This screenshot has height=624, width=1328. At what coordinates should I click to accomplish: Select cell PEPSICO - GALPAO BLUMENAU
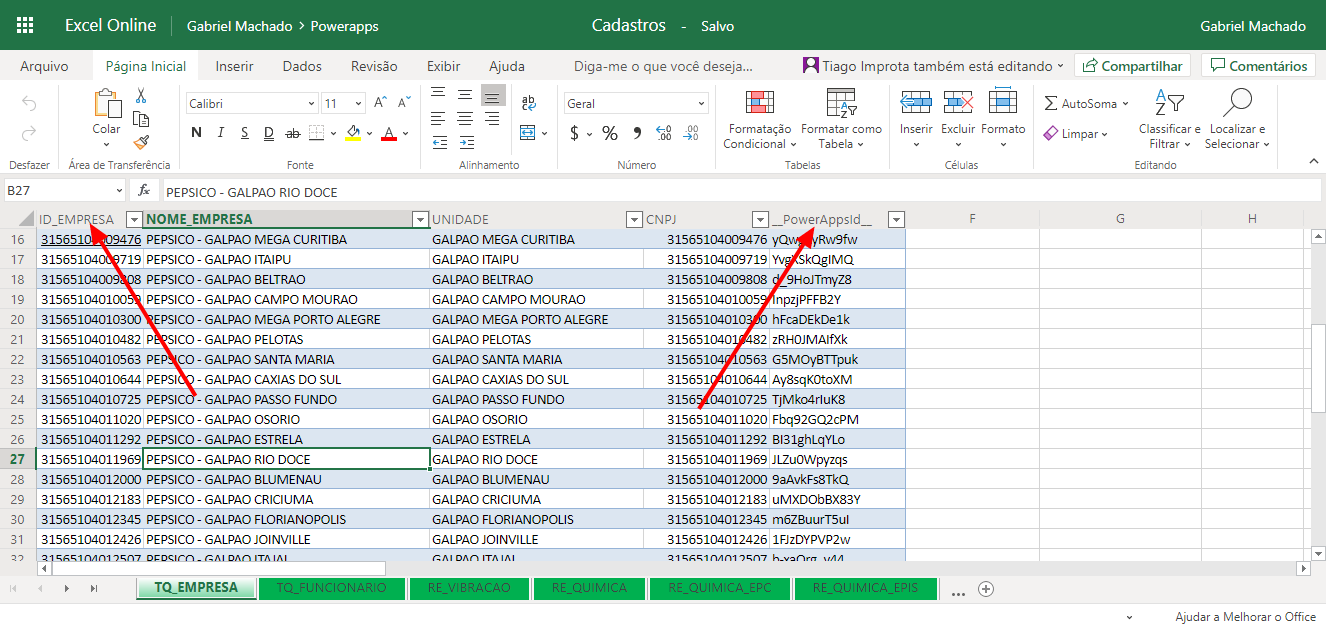coord(287,479)
